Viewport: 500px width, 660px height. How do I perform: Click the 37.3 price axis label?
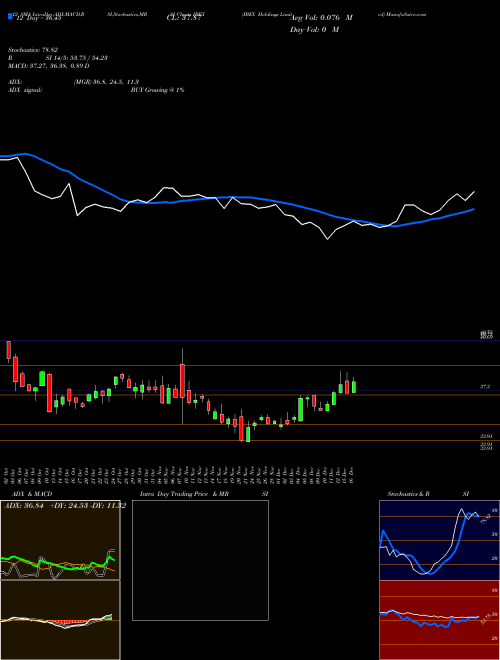pos(485,386)
